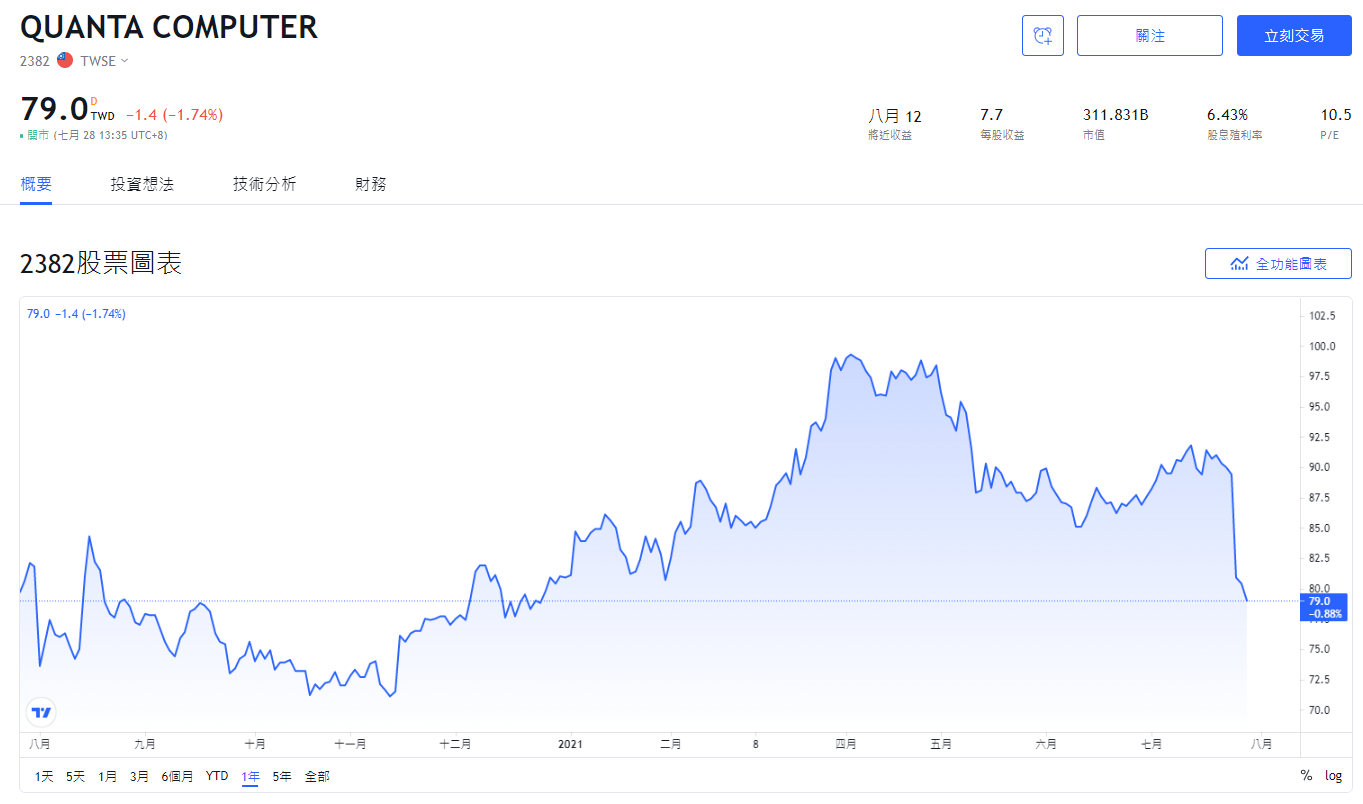
Task: Click the 79.0 current price label on axis
Action: (x=1324, y=607)
